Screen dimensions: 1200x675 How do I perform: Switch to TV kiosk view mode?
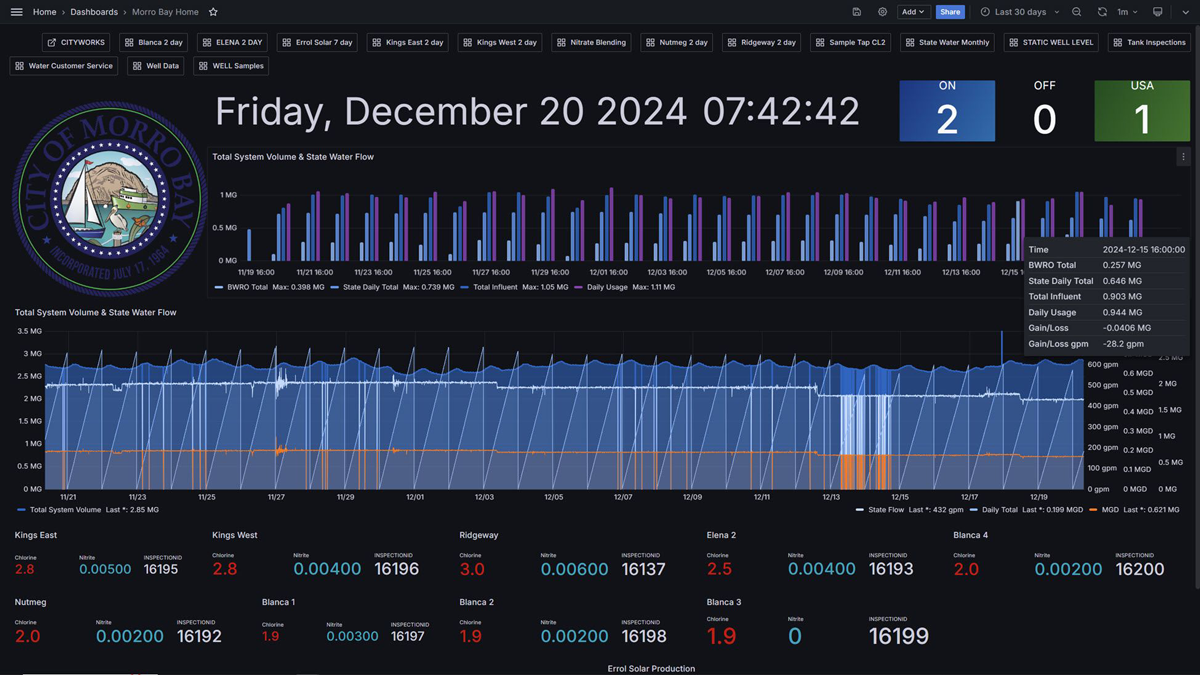click(x=1158, y=12)
